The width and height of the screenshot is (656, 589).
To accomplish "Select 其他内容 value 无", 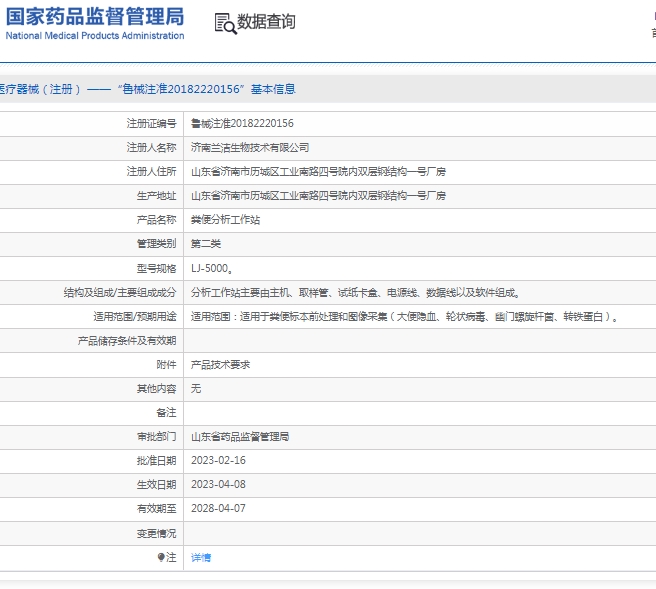I will 196,389.
